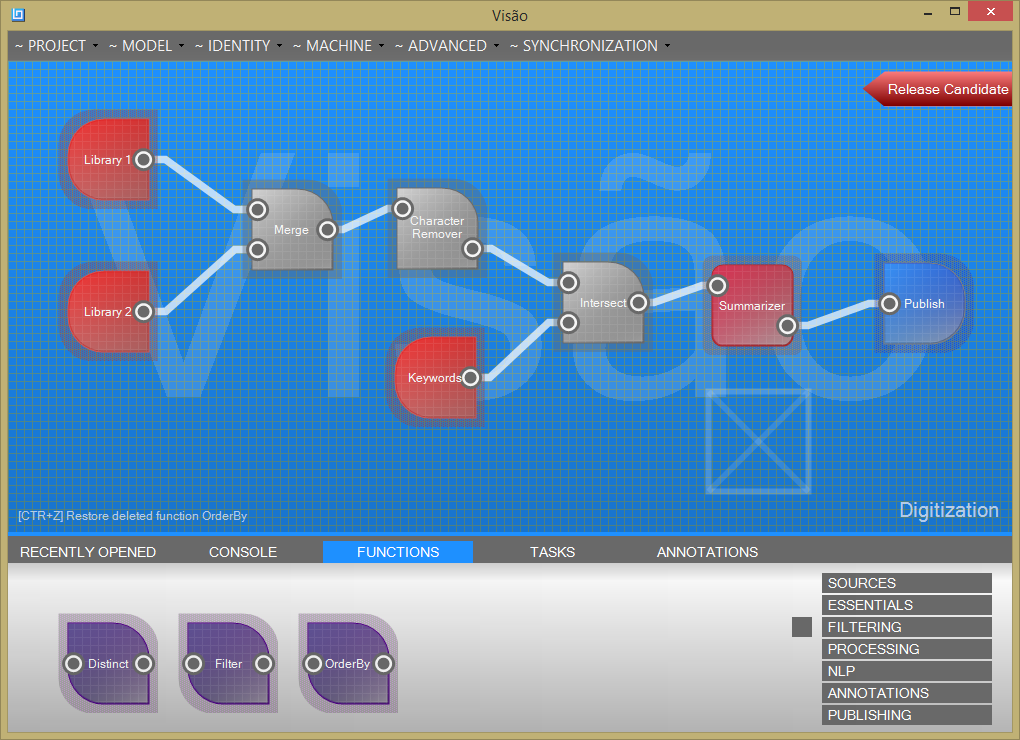The height and width of the screenshot is (740, 1020).
Task: Select the Library 2 source node
Action: (109, 311)
